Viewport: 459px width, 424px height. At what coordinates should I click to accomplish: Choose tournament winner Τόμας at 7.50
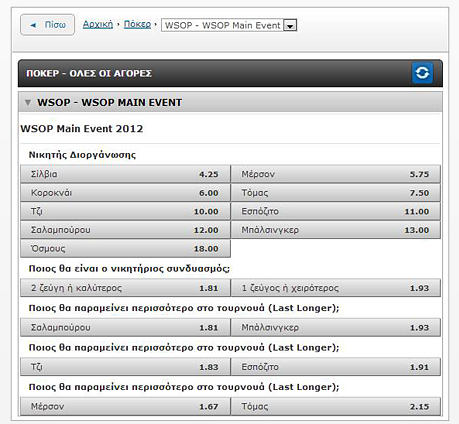pyautogui.click(x=336, y=193)
